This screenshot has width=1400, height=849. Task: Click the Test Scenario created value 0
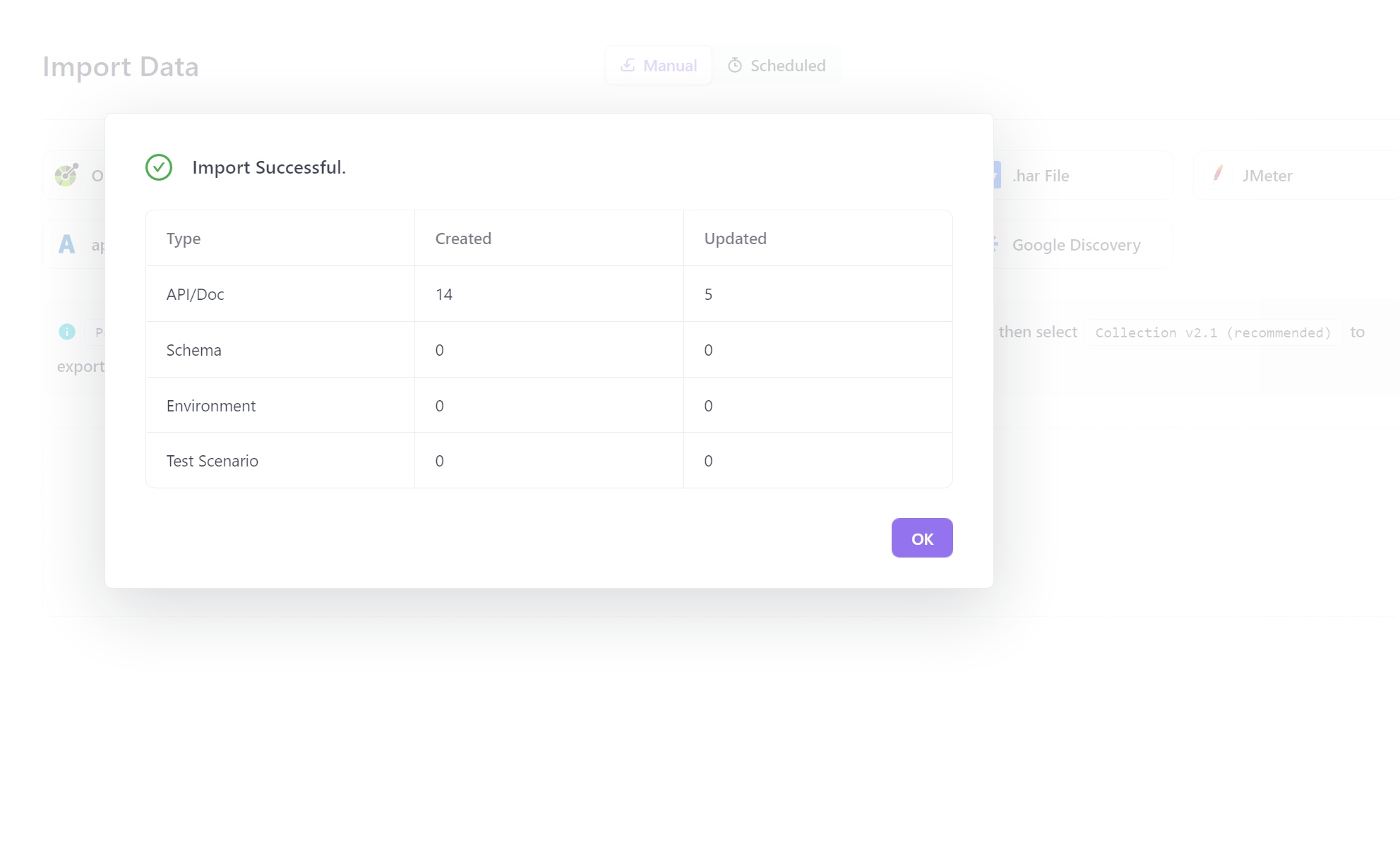(x=439, y=461)
